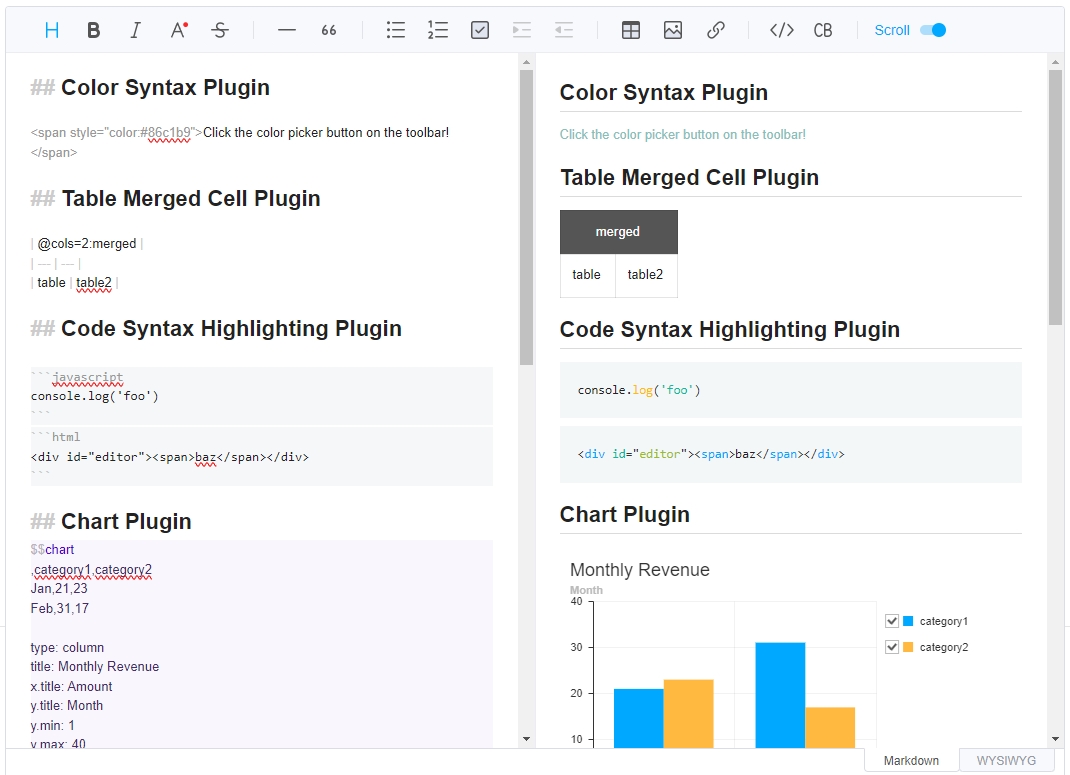Click the '$$chart' line in editor

(x=52, y=549)
